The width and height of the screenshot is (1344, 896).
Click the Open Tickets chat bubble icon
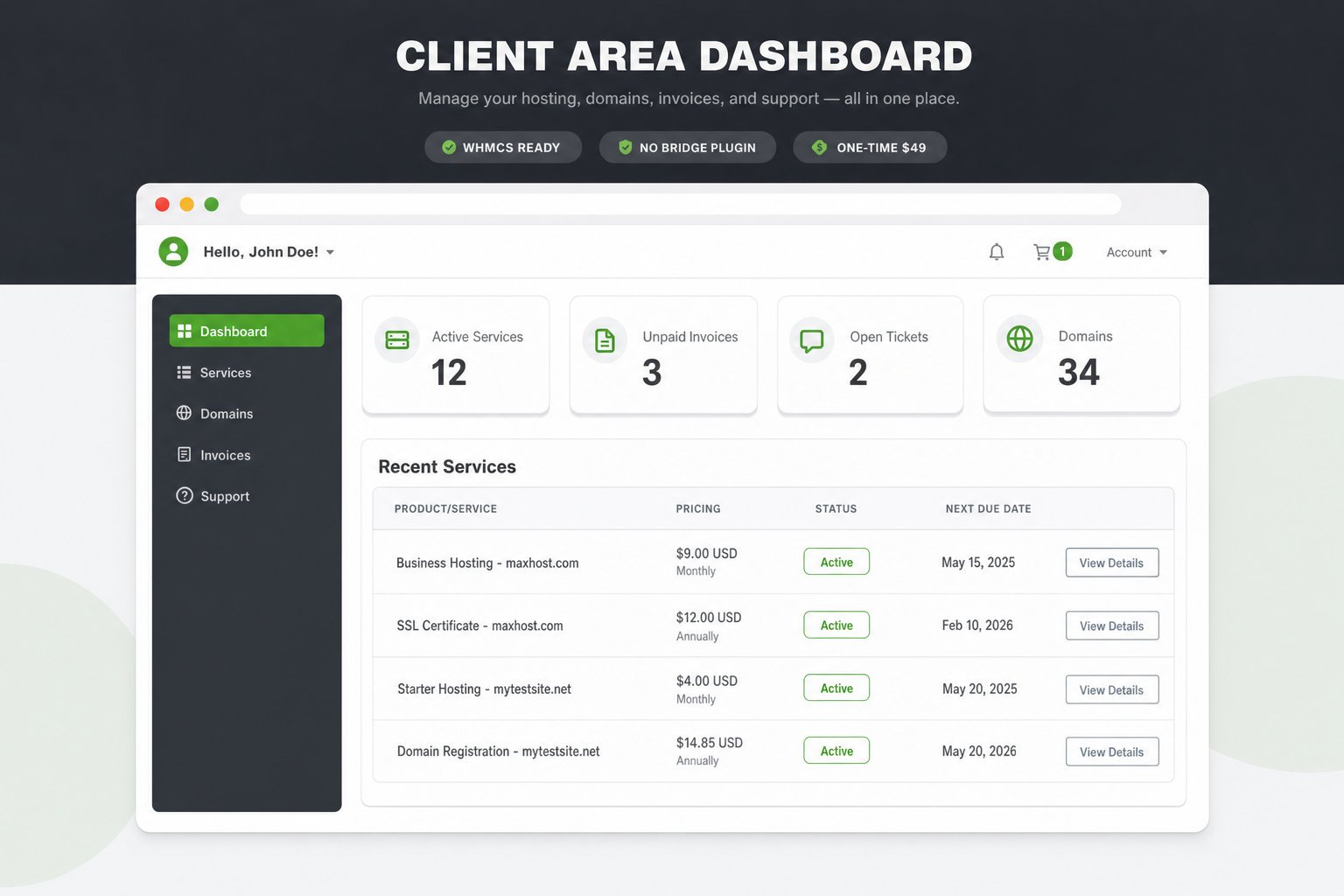(x=812, y=339)
